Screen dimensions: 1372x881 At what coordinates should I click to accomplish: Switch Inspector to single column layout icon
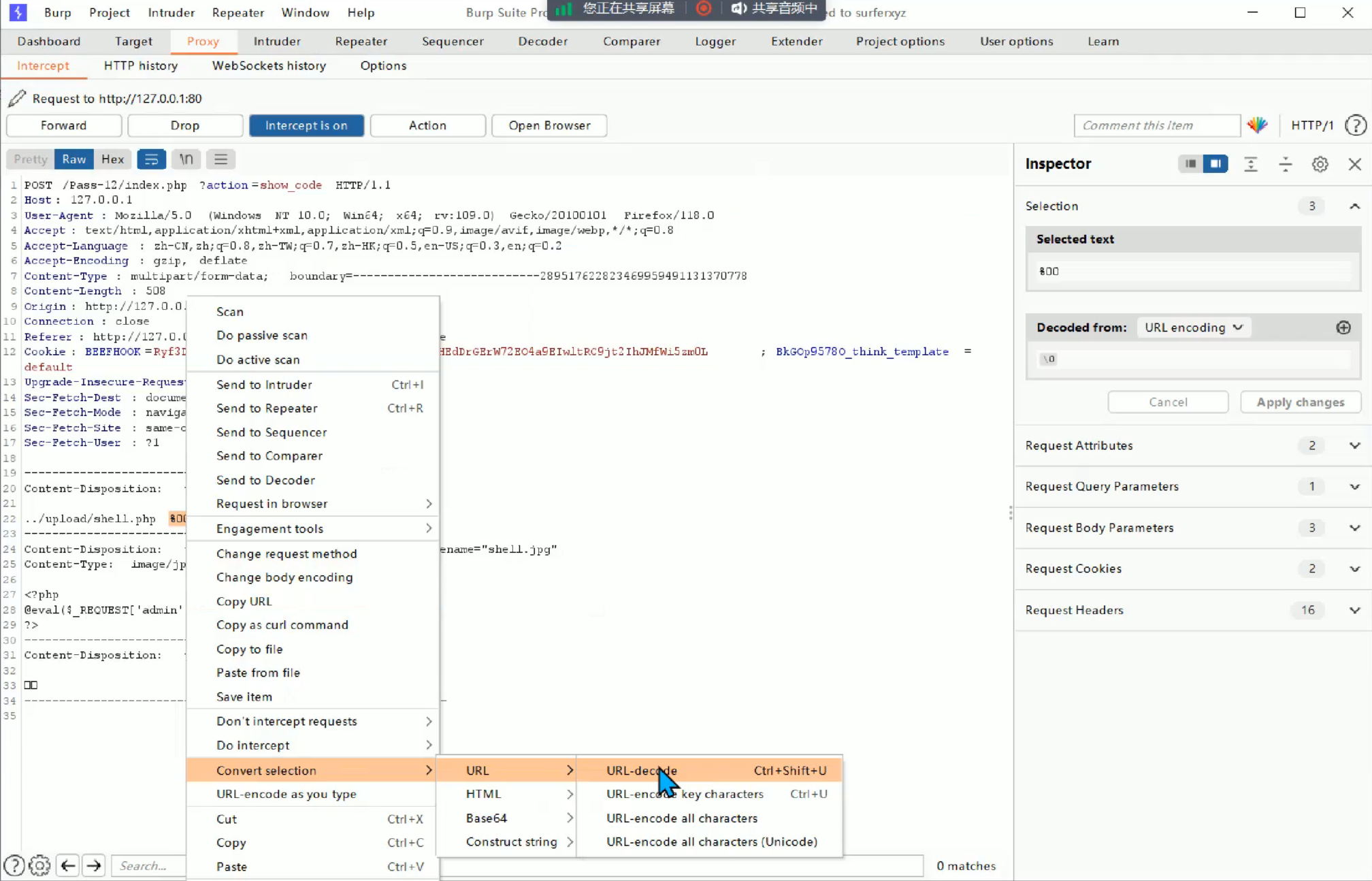(x=1190, y=163)
